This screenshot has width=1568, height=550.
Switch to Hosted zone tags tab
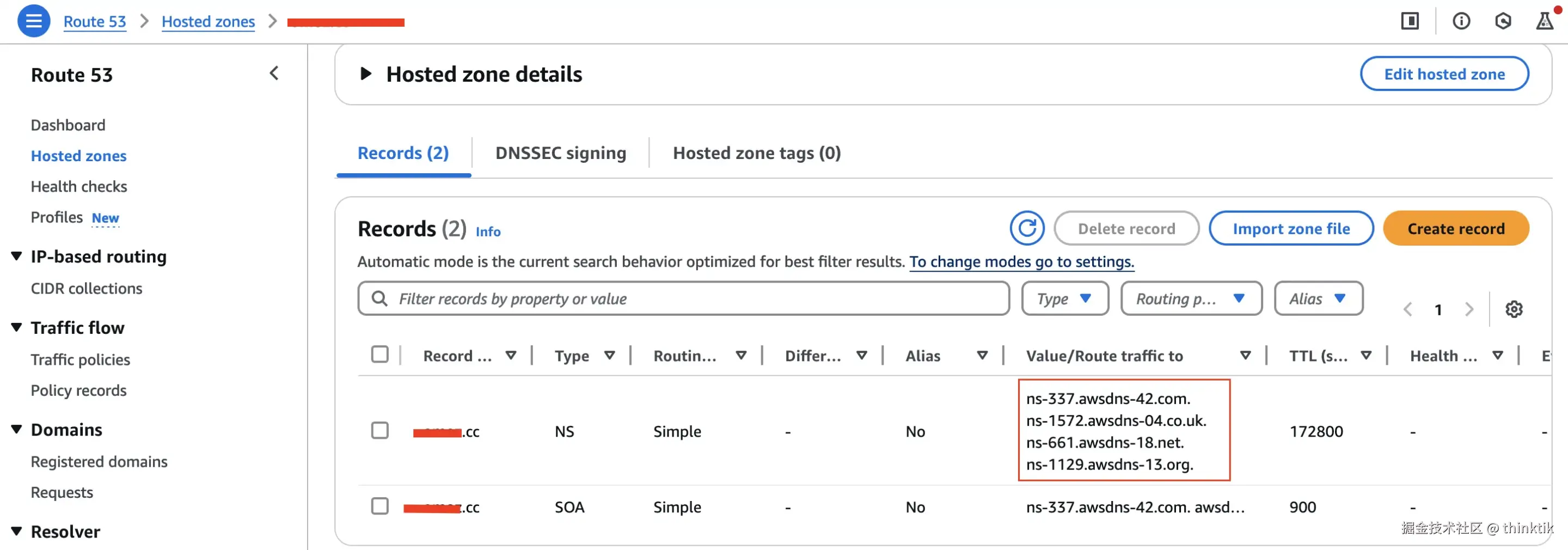pyautogui.click(x=756, y=153)
